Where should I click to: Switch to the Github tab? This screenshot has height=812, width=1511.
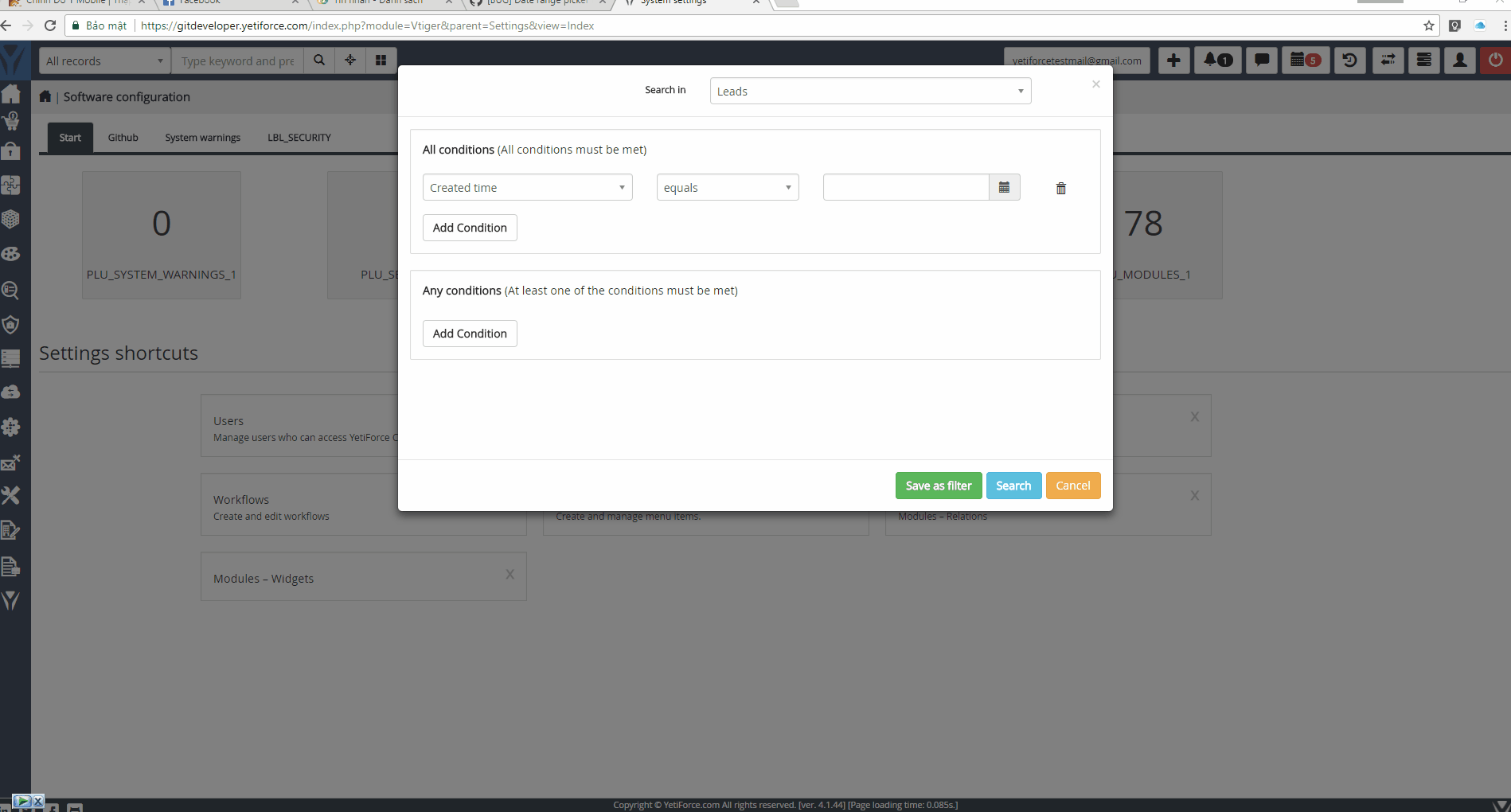[x=123, y=138]
